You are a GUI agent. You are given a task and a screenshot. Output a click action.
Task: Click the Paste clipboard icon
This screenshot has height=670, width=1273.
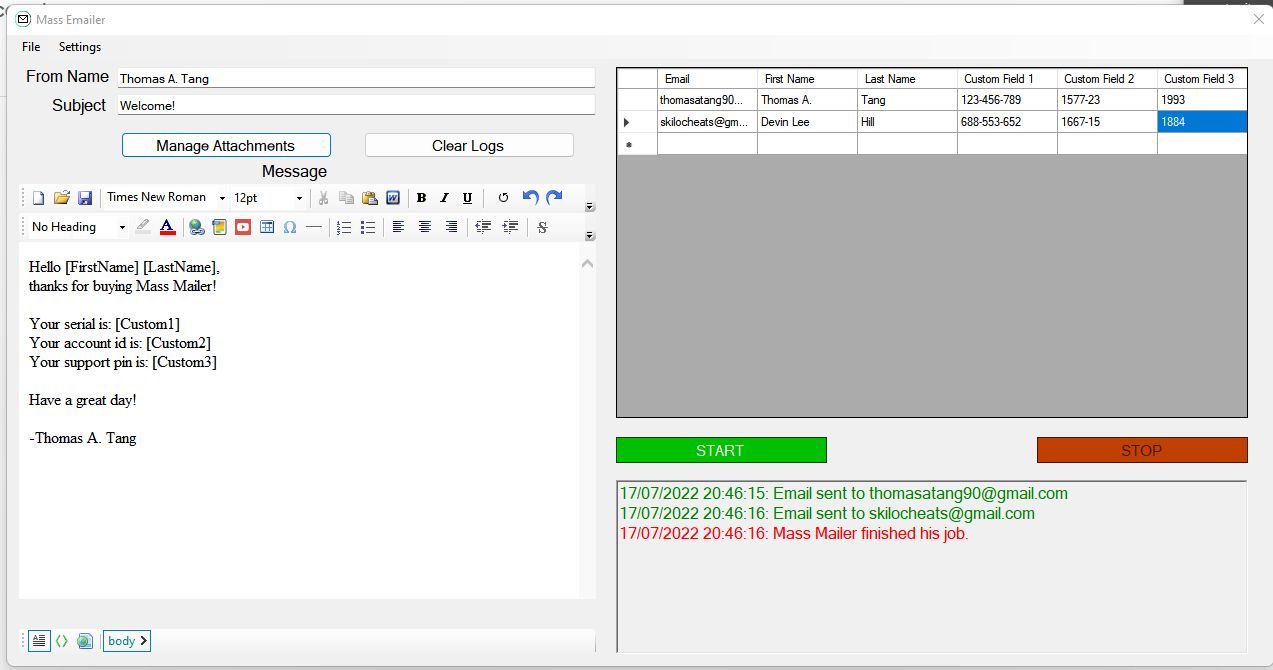point(370,198)
